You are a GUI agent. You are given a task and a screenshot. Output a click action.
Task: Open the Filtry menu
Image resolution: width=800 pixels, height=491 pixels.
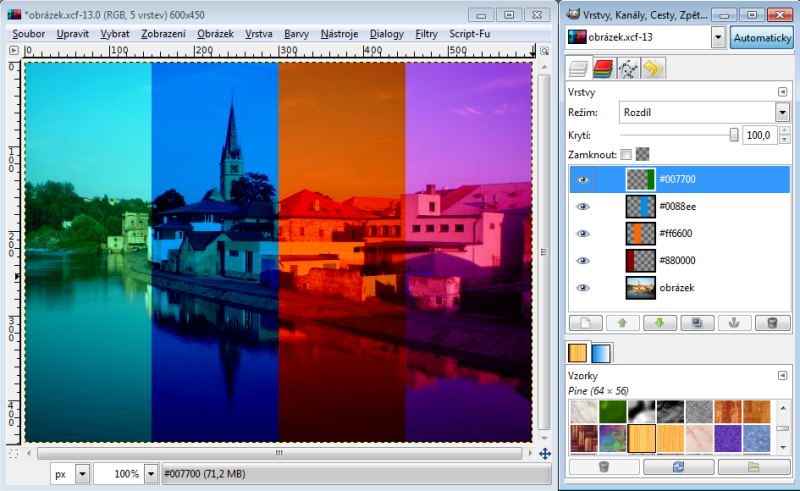pyautogui.click(x=425, y=34)
